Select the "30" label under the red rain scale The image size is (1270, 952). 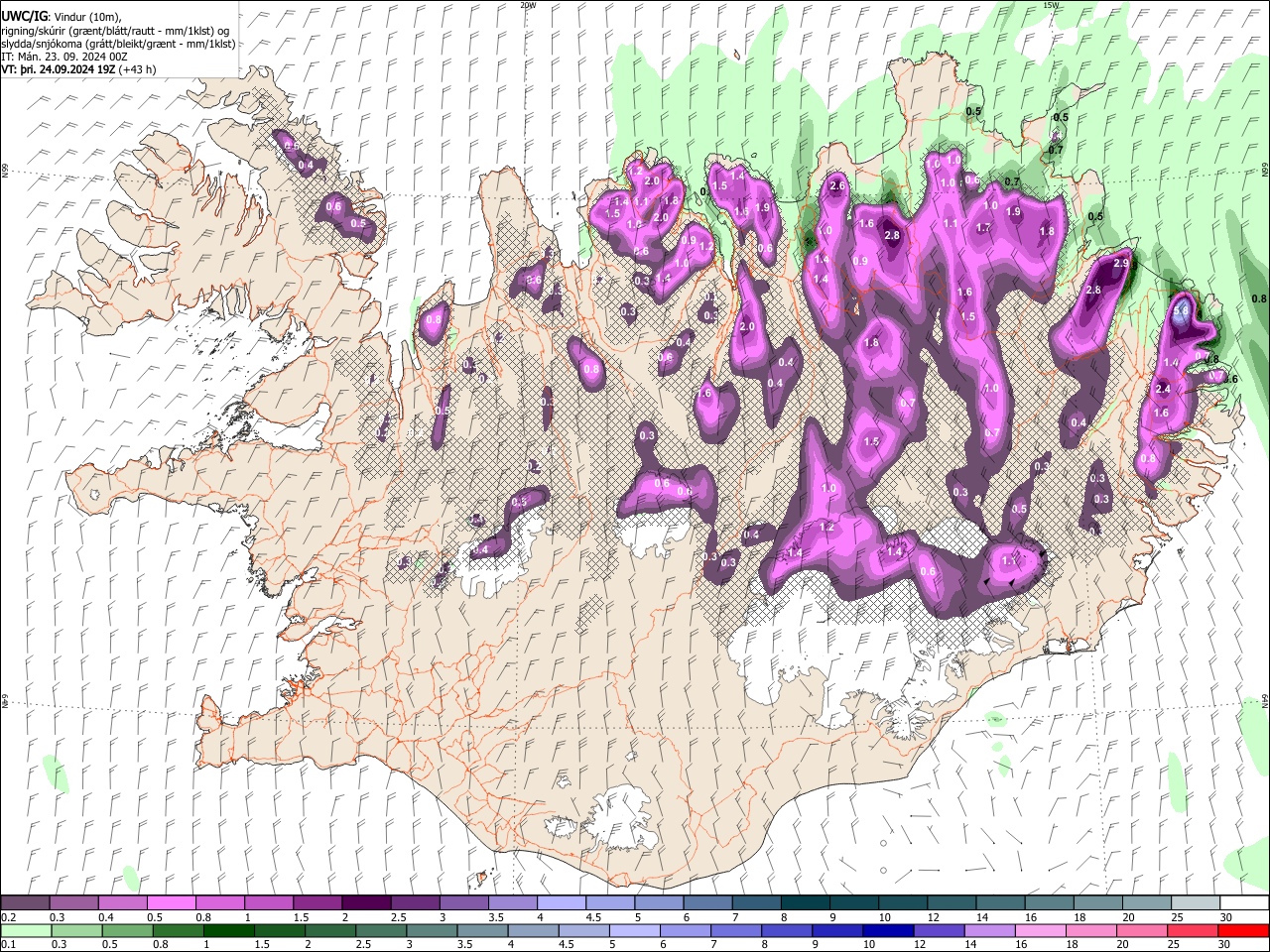1226,945
